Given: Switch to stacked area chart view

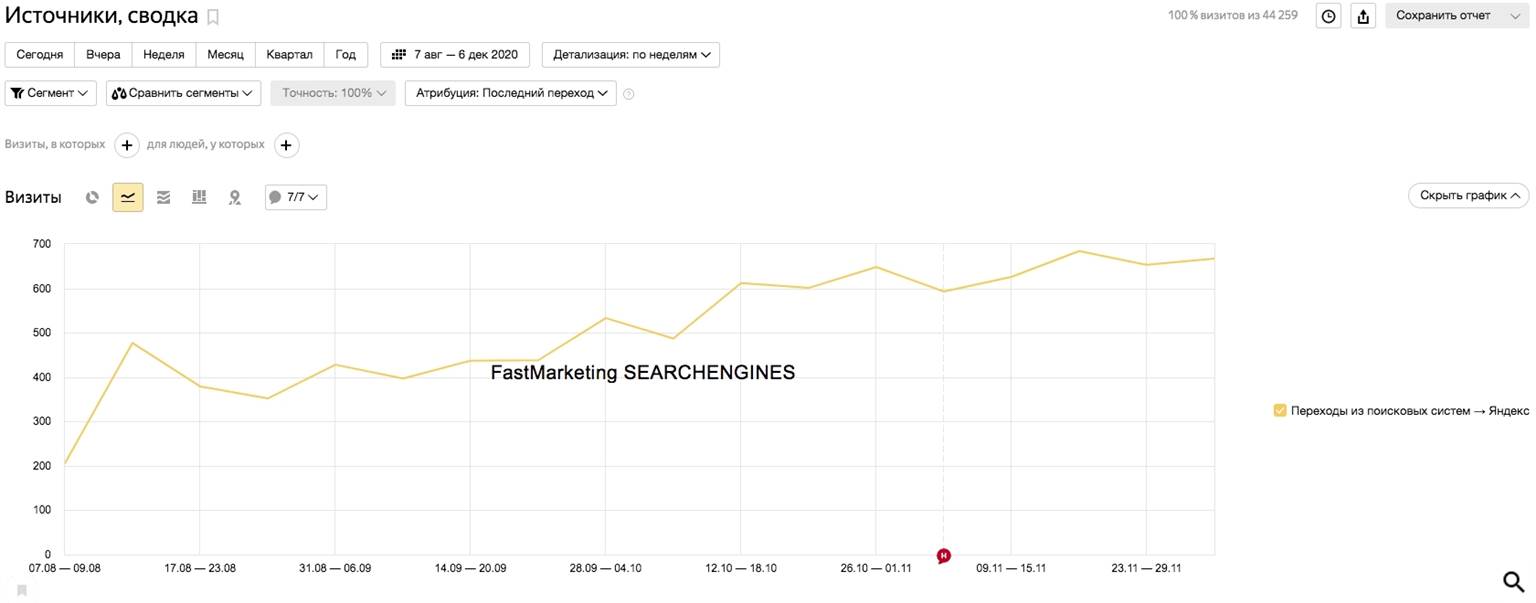Looking at the screenshot, I should click(x=163, y=198).
